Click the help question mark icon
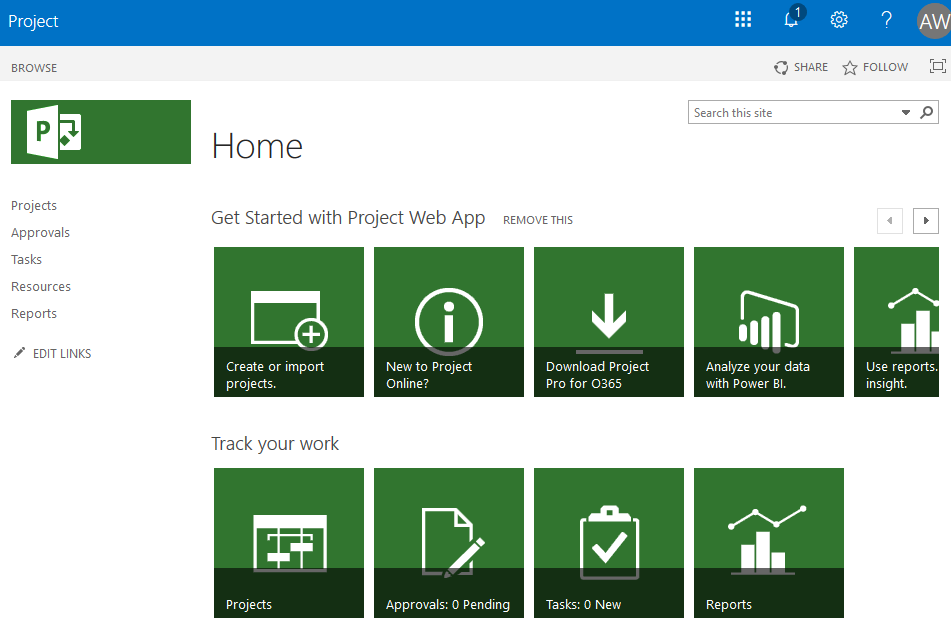Viewport: 951px width, 628px height. 886,19
